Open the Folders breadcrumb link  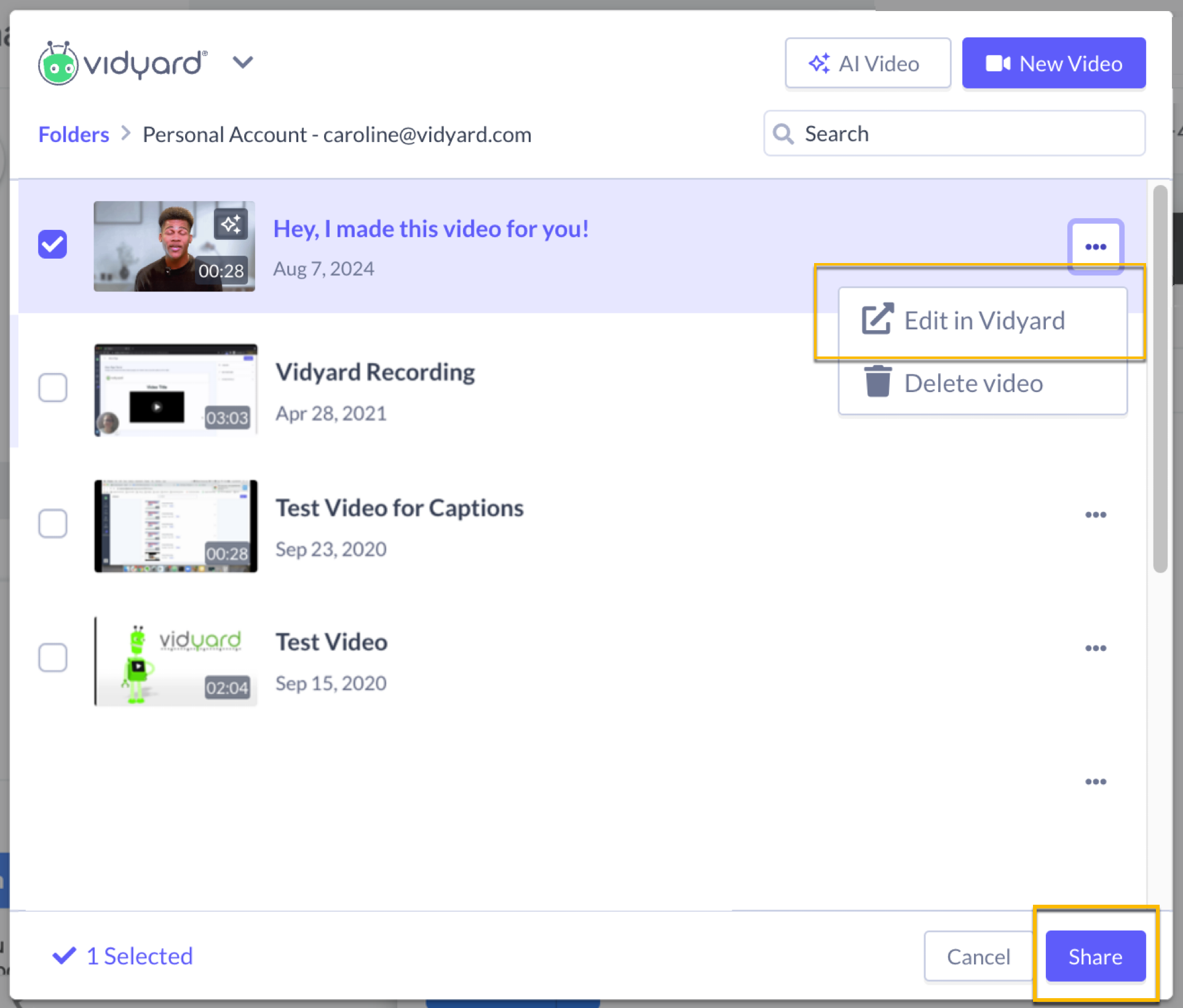73,134
